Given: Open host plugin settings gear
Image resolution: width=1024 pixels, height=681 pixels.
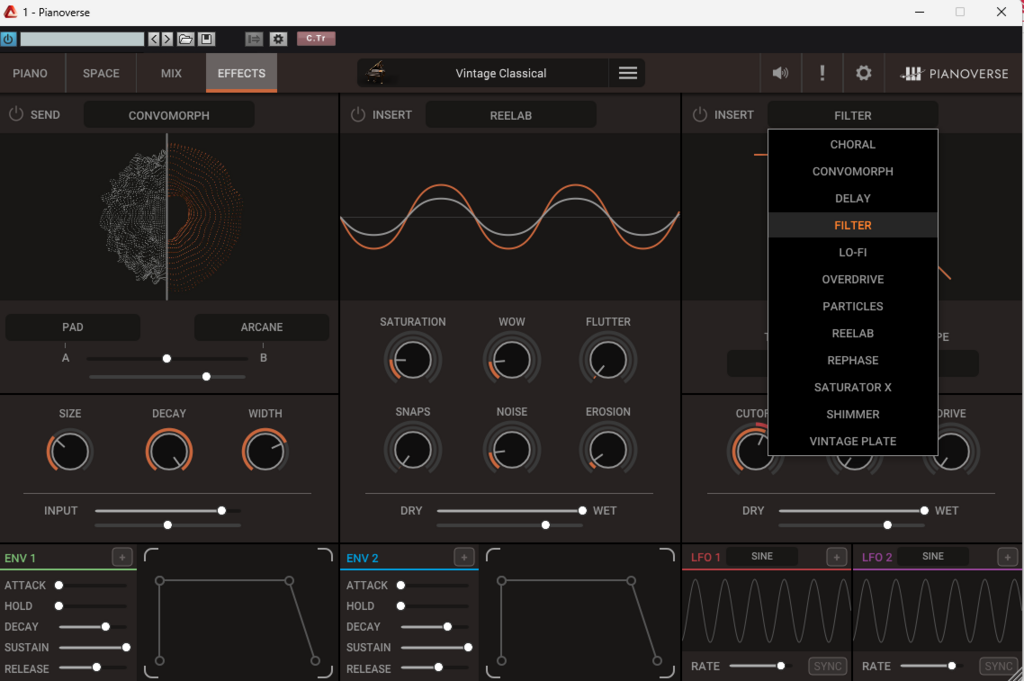Looking at the screenshot, I should (x=278, y=39).
